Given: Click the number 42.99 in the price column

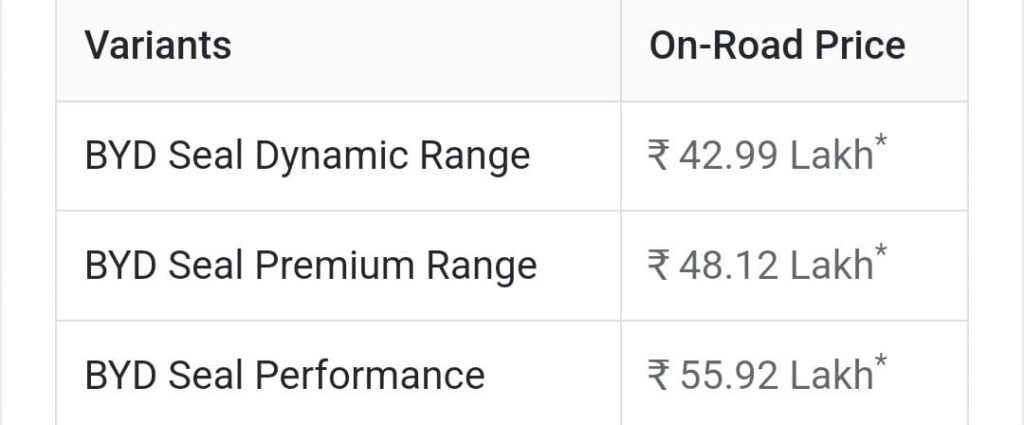Looking at the screenshot, I should (x=729, y=157).
